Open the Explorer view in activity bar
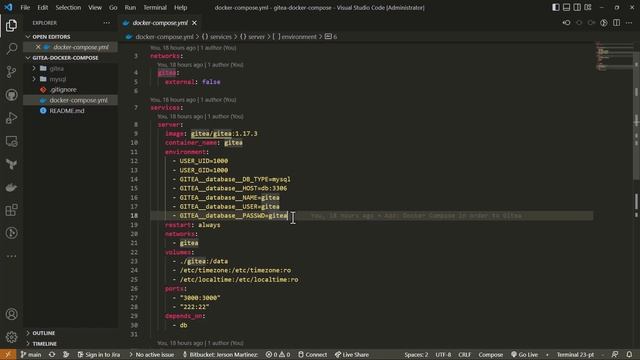Image resolution: width=640 pixels, height=360 pixels. click(11, 25)
